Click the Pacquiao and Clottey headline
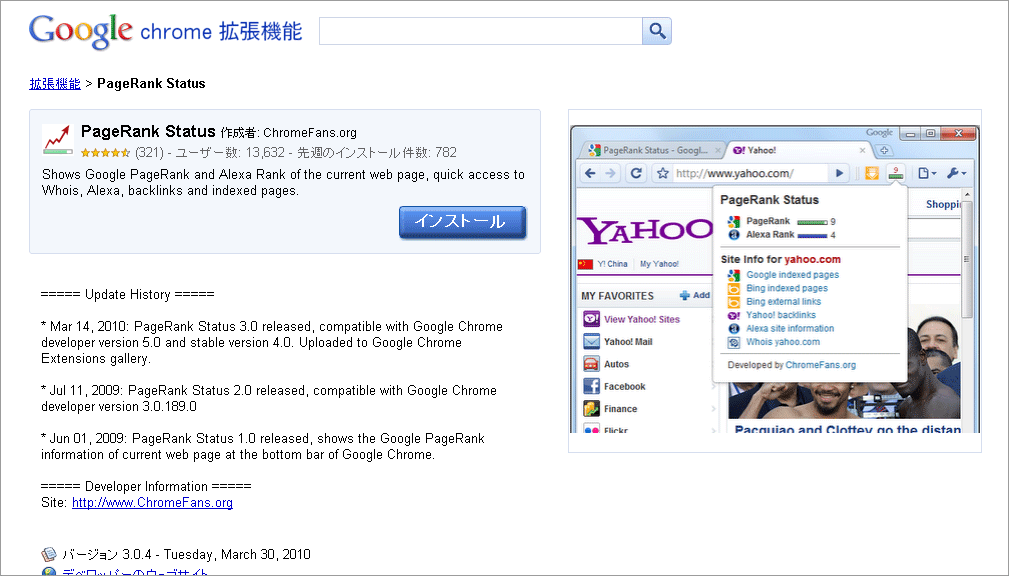The image size is (1009, 576). (x=847, y=429)
